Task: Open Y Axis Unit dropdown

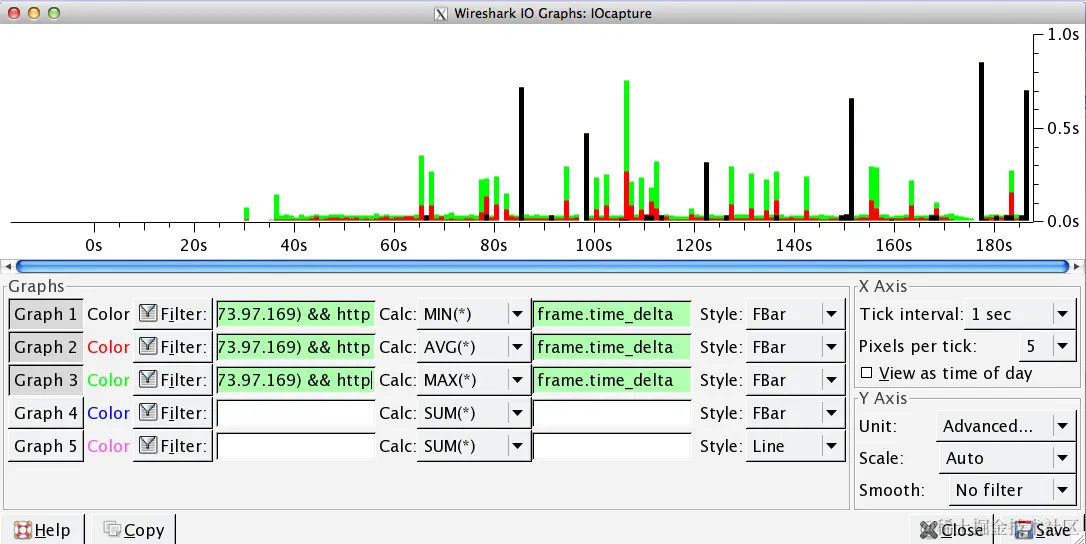Action: pos(1006,425)
